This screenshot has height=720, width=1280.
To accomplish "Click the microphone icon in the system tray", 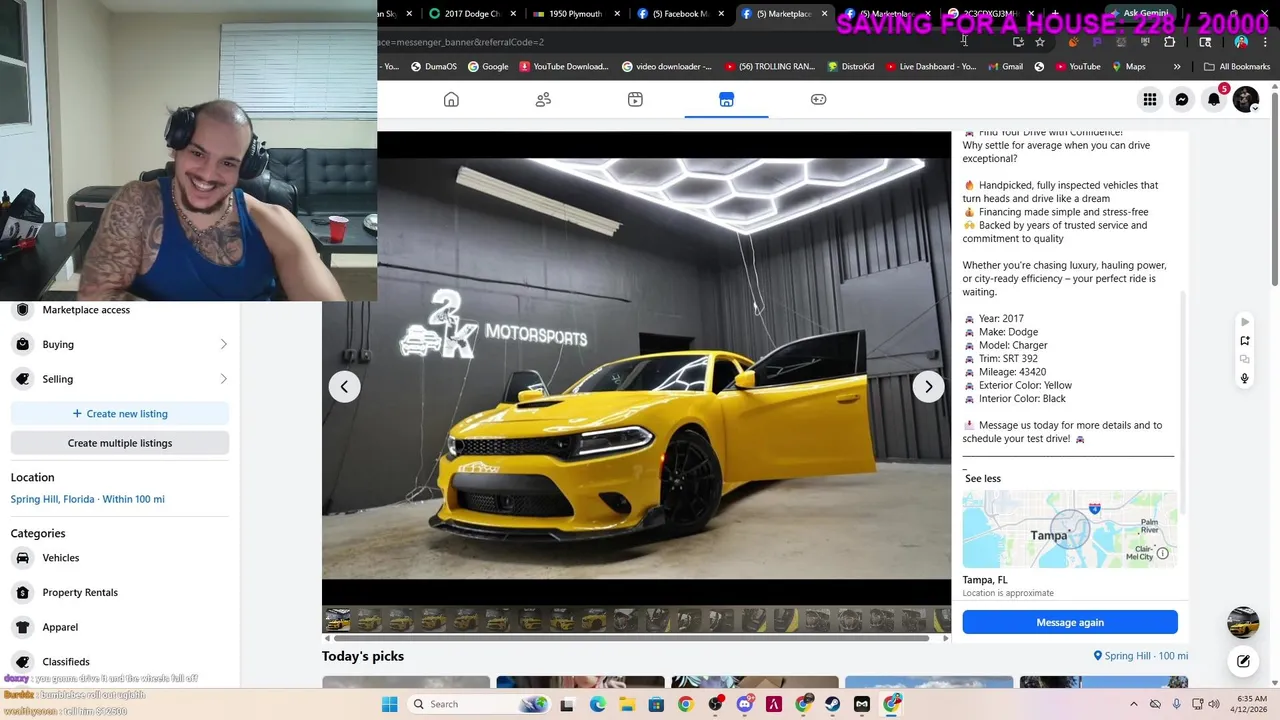I will [x=1176, y=704].
